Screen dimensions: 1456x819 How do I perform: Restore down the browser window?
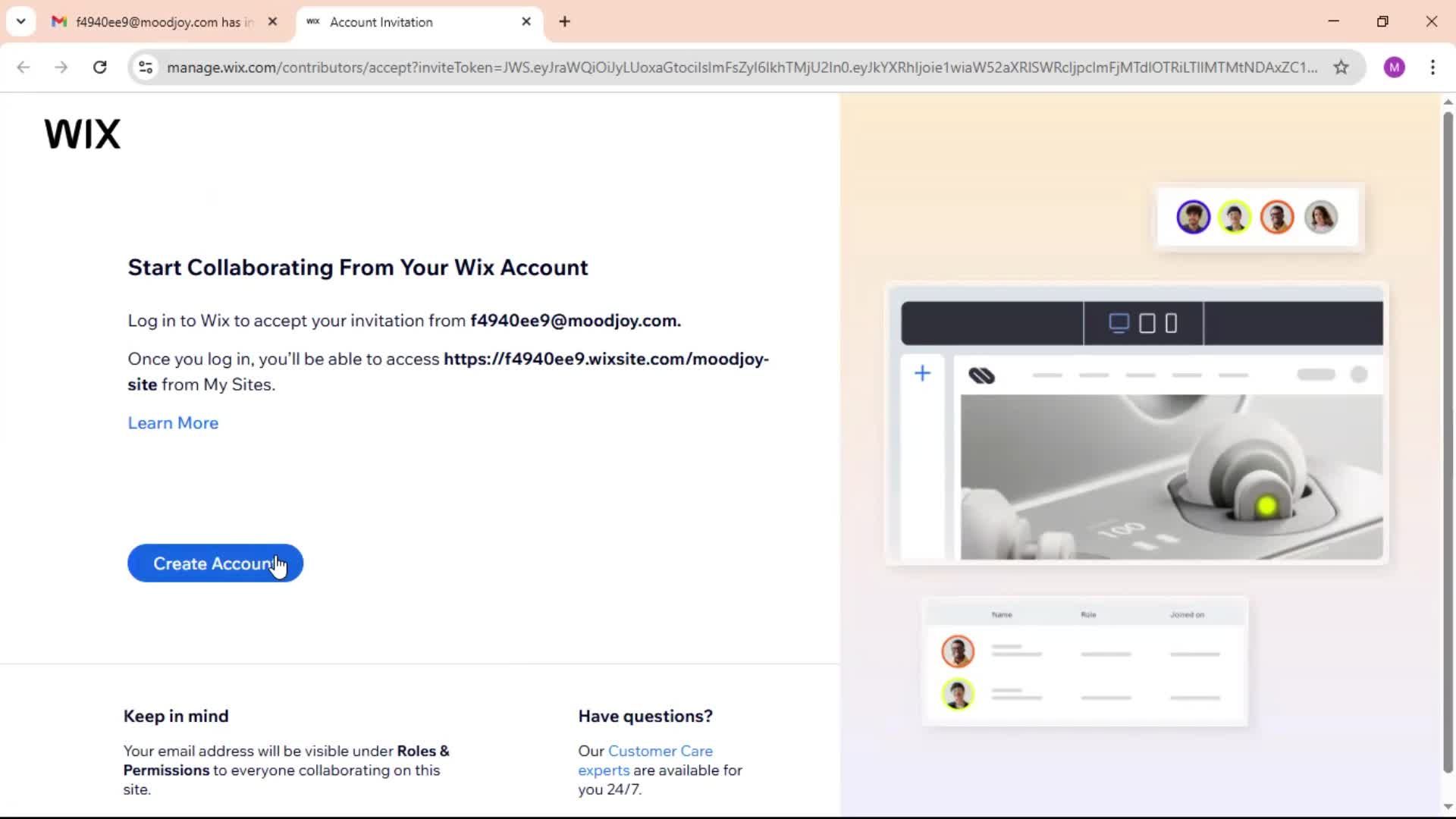1382,21
